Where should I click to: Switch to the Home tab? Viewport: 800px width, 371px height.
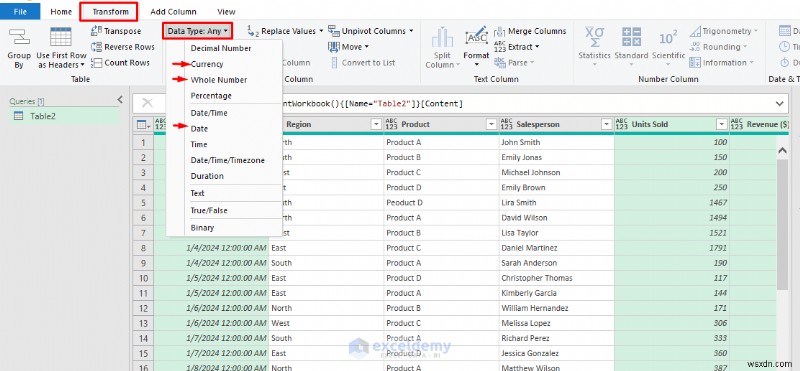pos(61,12)
